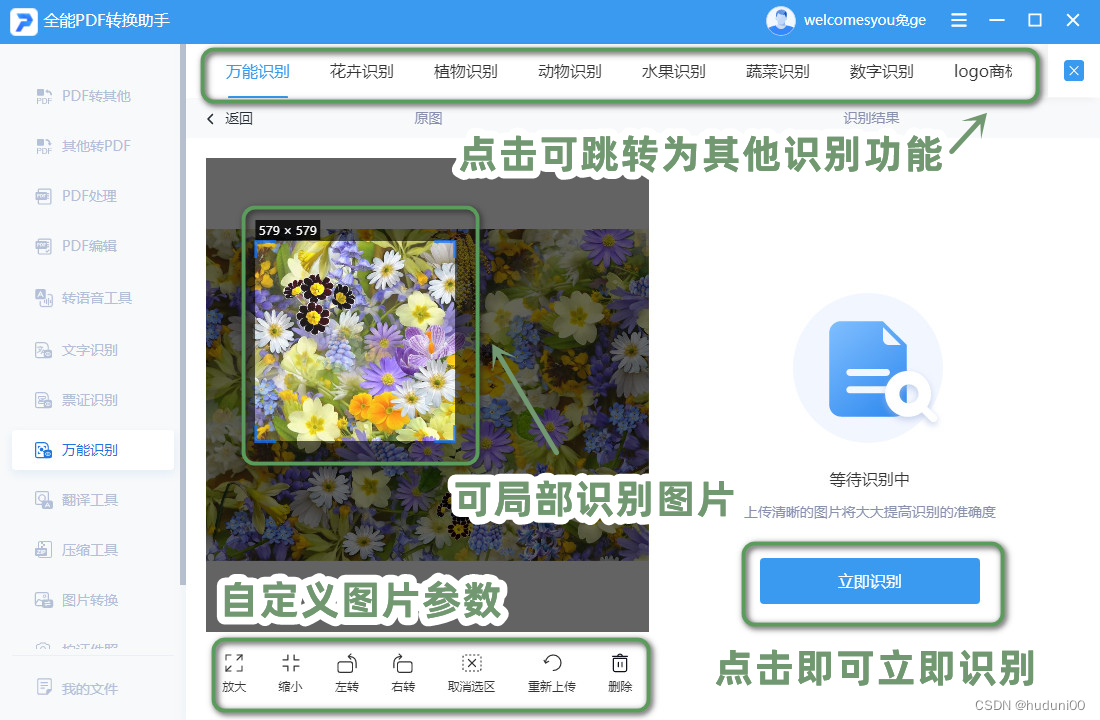Select 压缩工具 in the sidebar
Viewport: 1100px width, 720px height.
coord(90,550)
